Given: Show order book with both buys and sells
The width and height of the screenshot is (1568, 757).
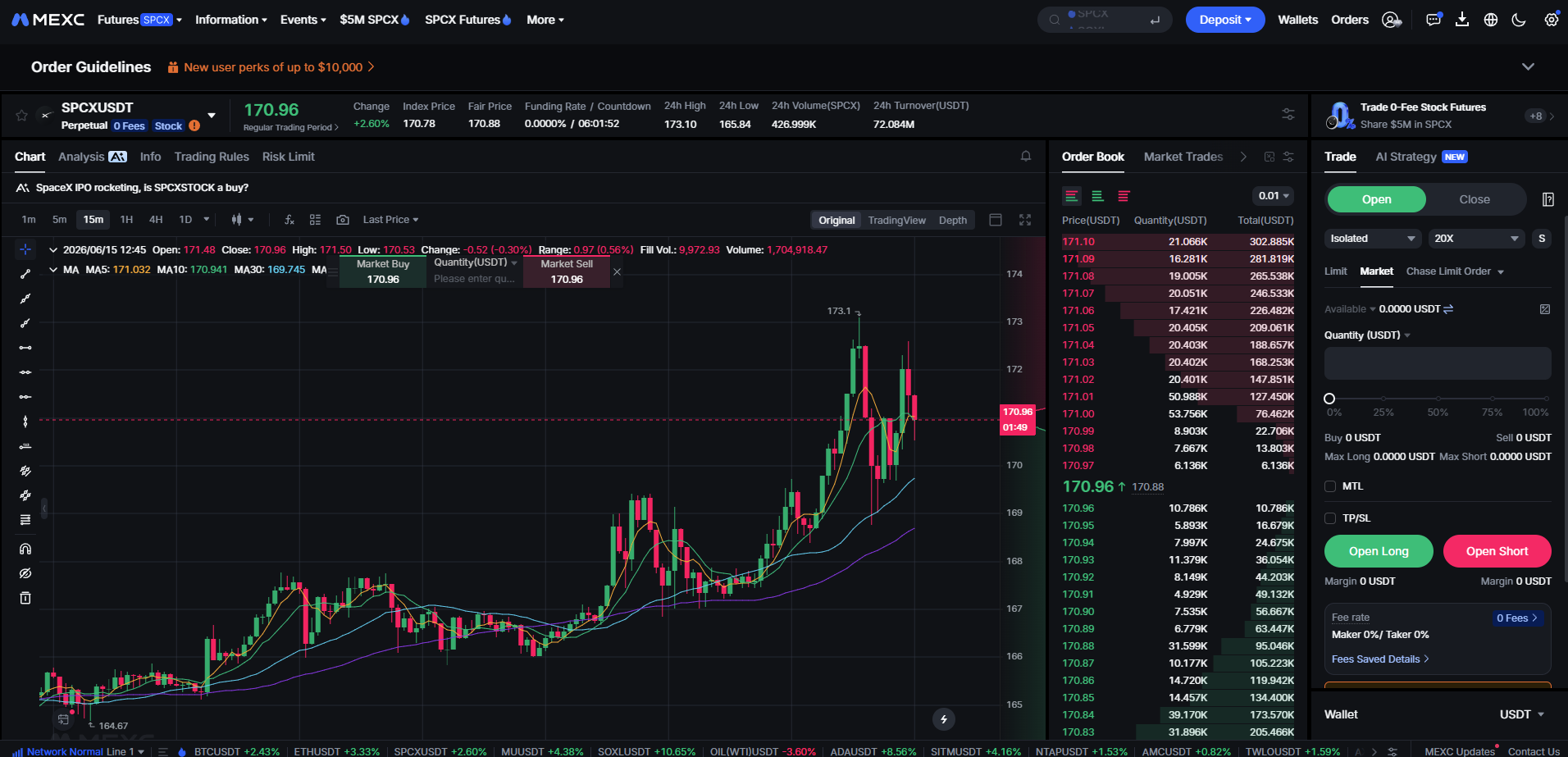Looking at the screenshot, I should tap(1072, 196).
